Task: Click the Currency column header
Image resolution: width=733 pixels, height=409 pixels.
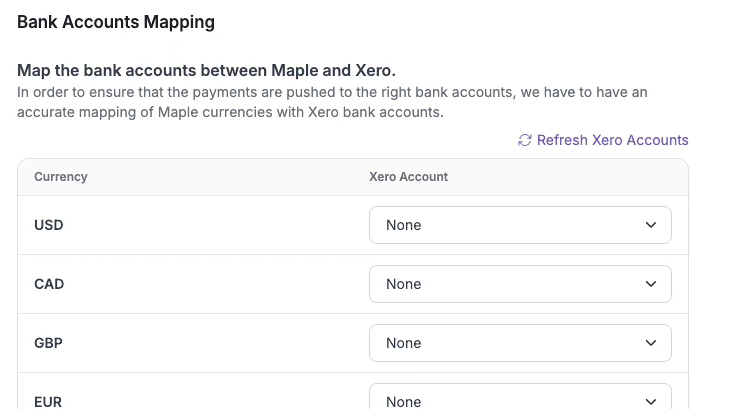Action: 61,177
